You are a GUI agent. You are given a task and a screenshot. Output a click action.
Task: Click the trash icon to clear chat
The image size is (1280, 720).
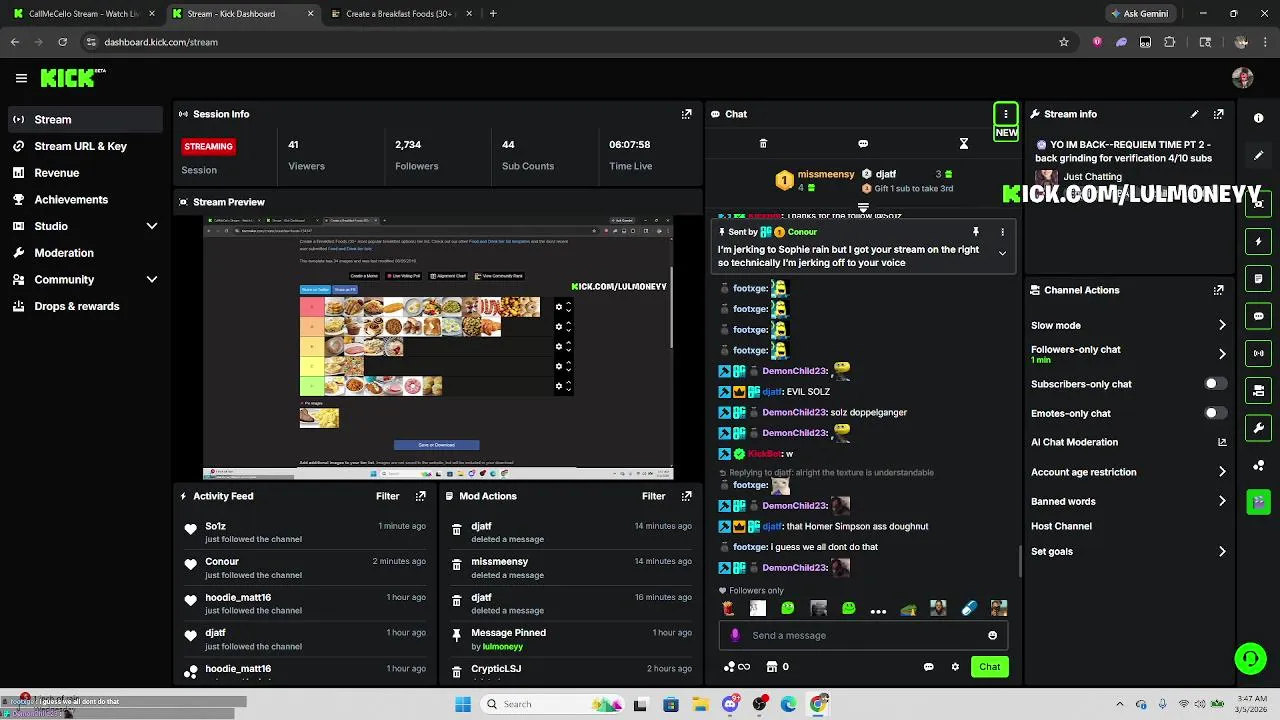click(x=763, y=144)
